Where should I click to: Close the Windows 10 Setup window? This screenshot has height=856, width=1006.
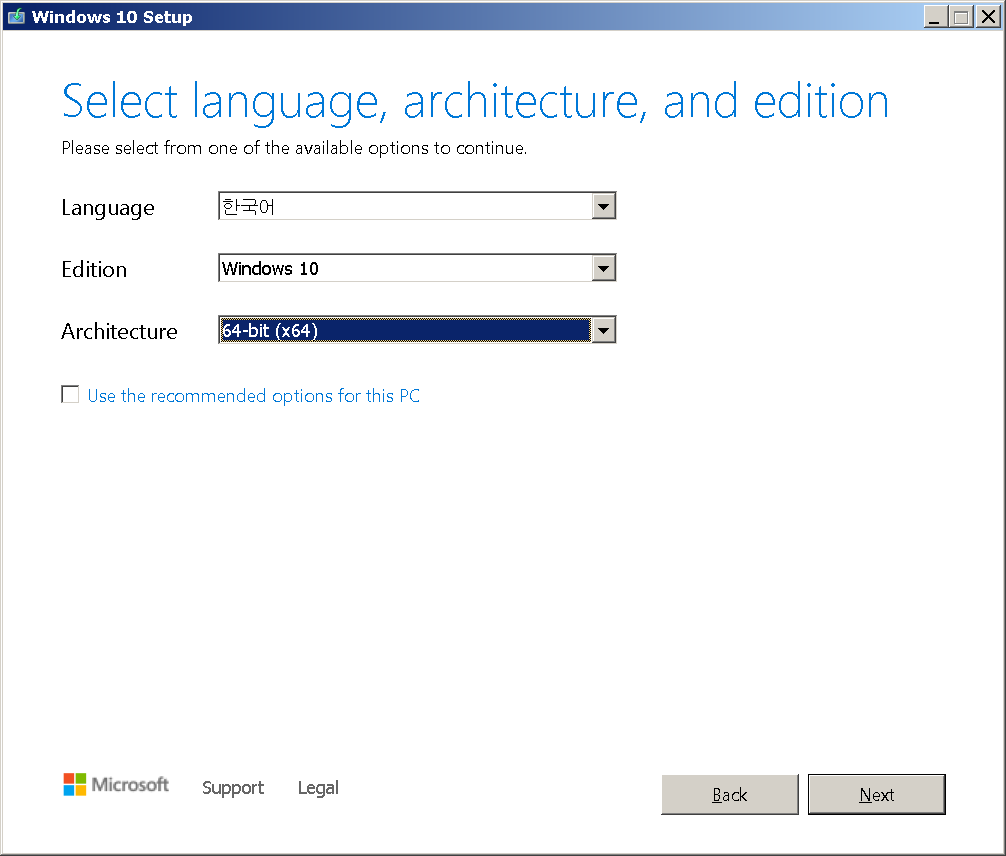[988, 17]
